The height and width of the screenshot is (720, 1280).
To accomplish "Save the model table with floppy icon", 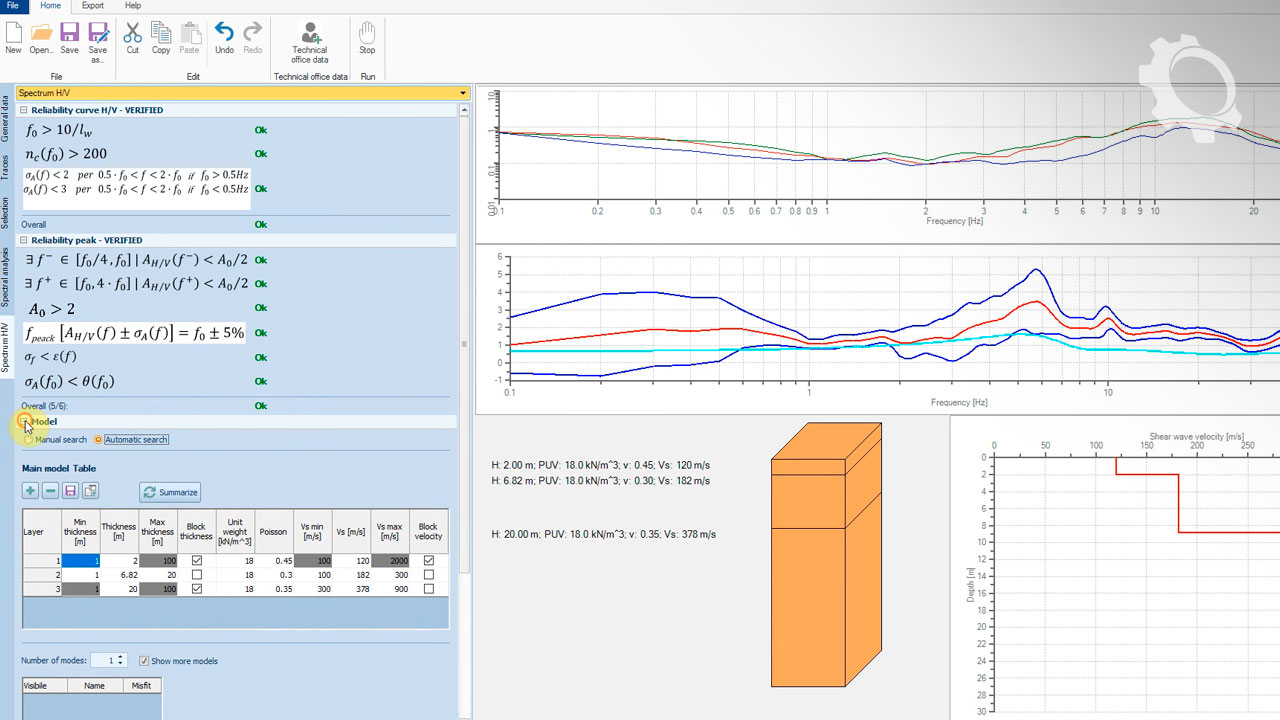I will pyautogui.click(x=70, y=491).
